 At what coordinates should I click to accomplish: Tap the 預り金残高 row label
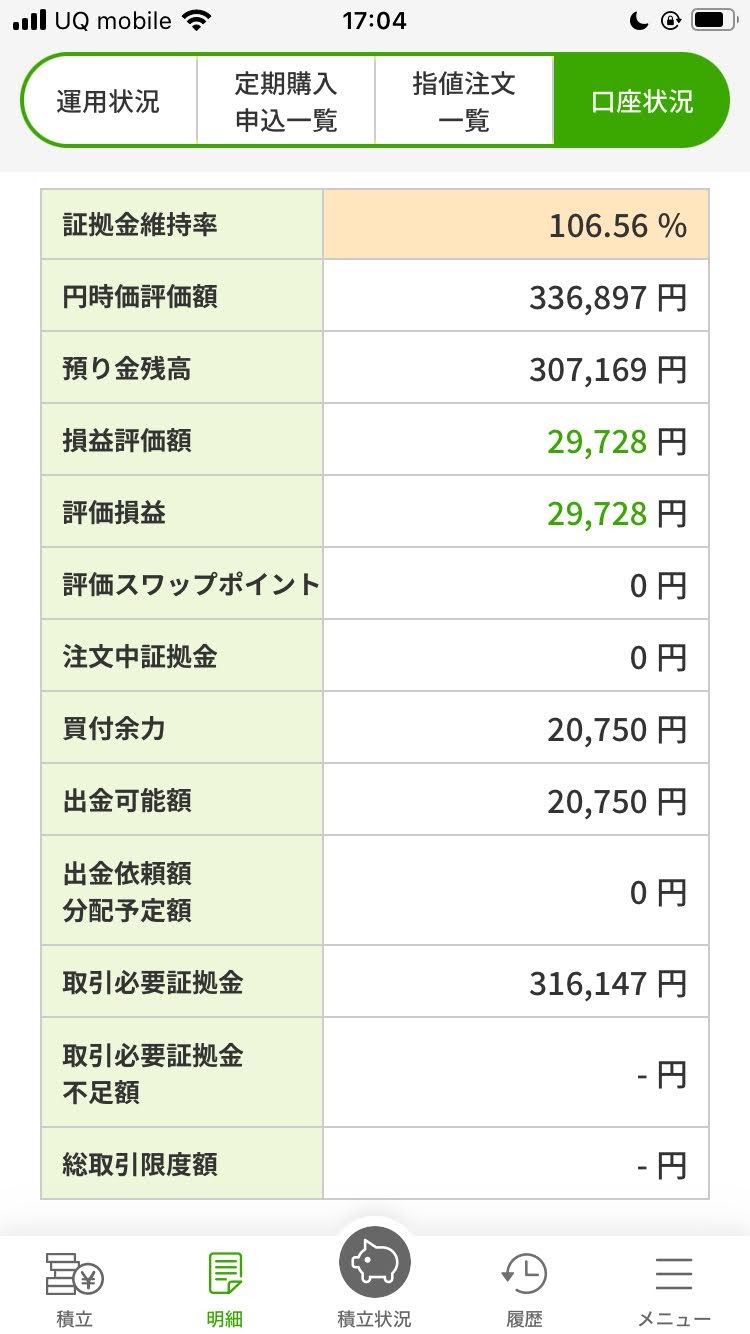tap(127, 369)
